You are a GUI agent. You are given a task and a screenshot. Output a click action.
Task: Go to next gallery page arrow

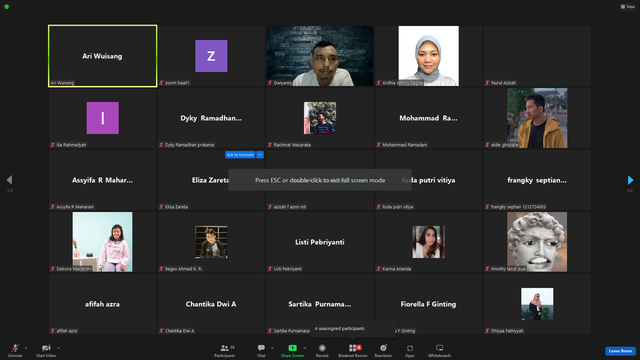point(630,180)
